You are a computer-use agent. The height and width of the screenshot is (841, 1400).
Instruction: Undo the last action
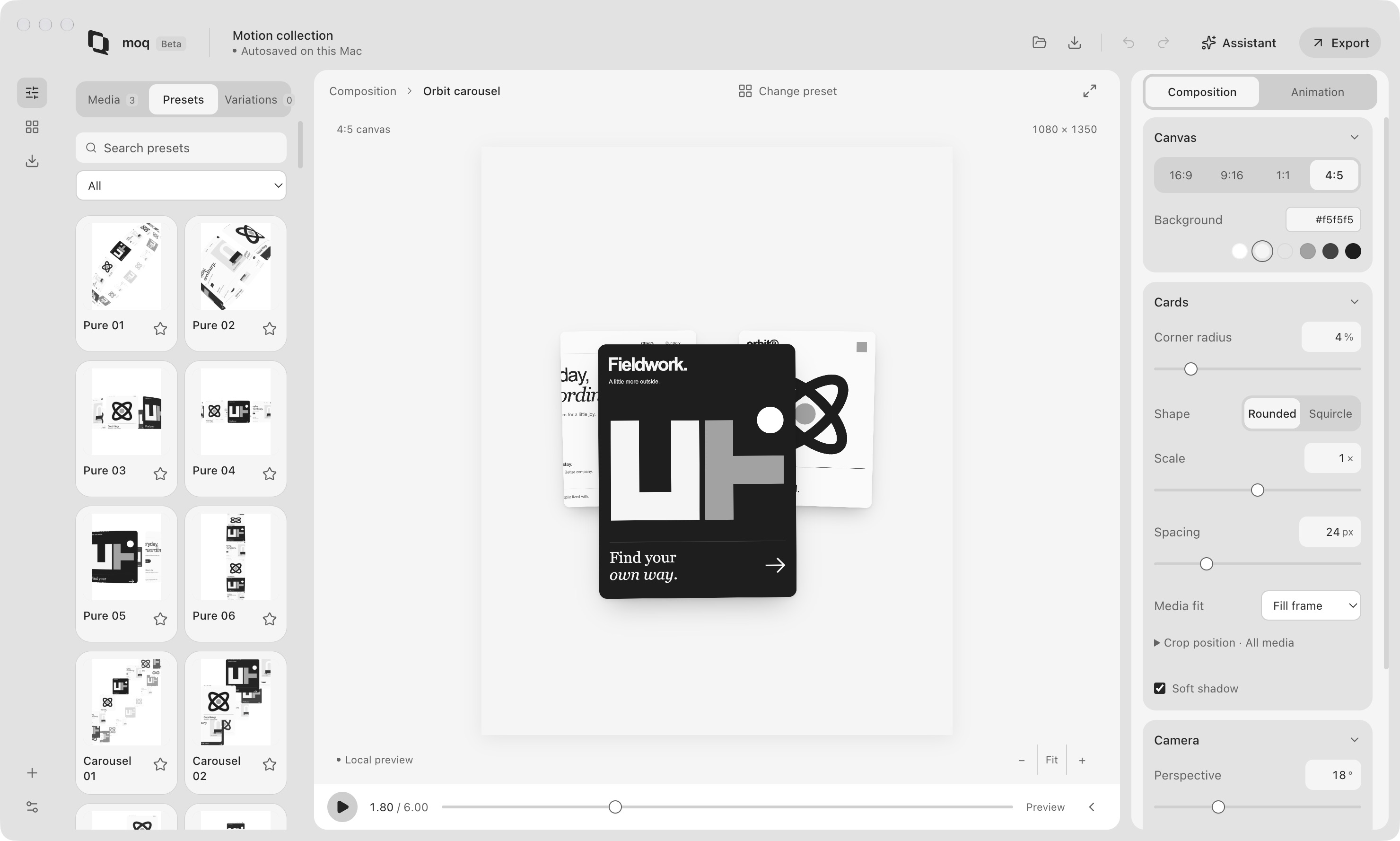point(1128,43)
